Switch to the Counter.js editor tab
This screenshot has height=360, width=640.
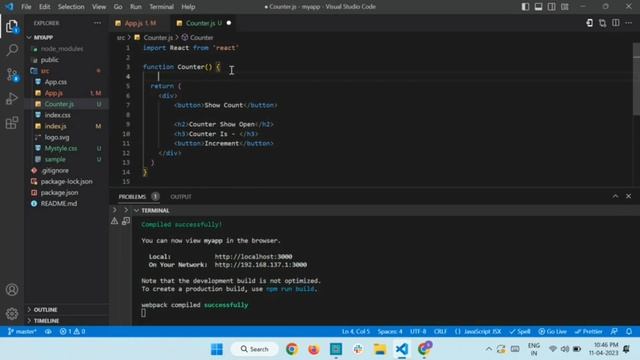[204, 23]
